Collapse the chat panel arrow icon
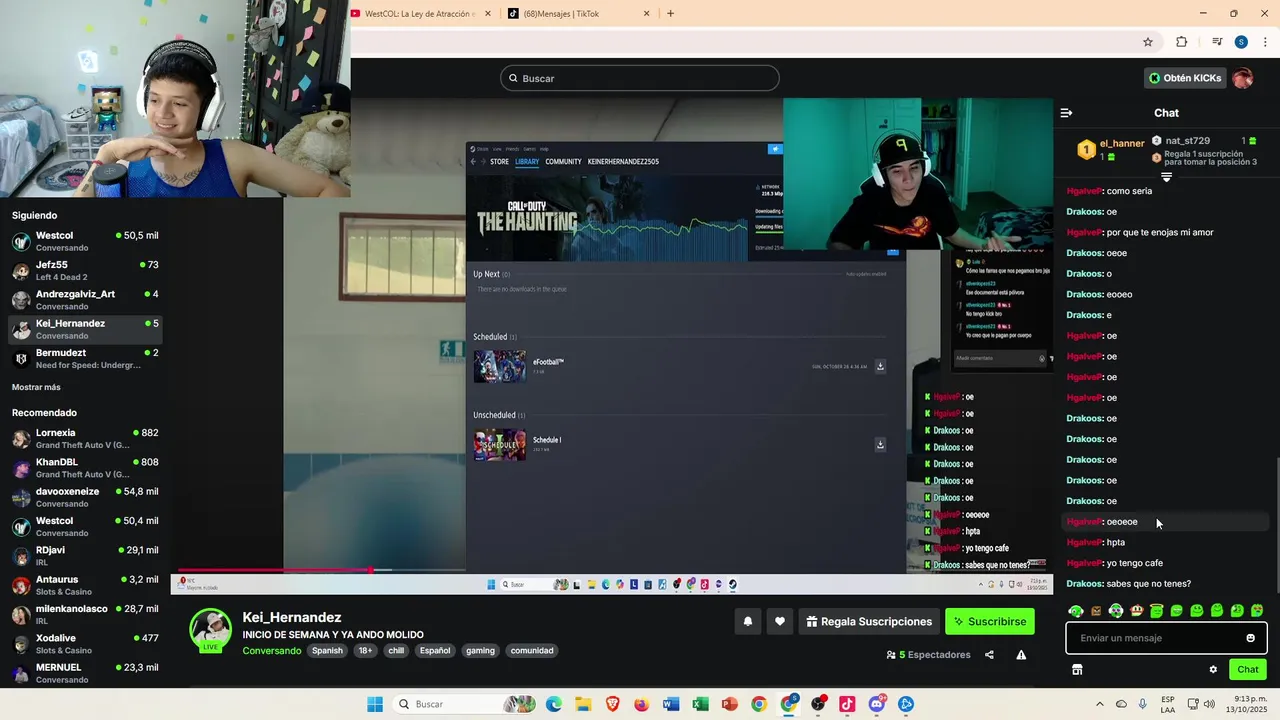This screenshot has height=720, width=1280. coord(1066,113)
